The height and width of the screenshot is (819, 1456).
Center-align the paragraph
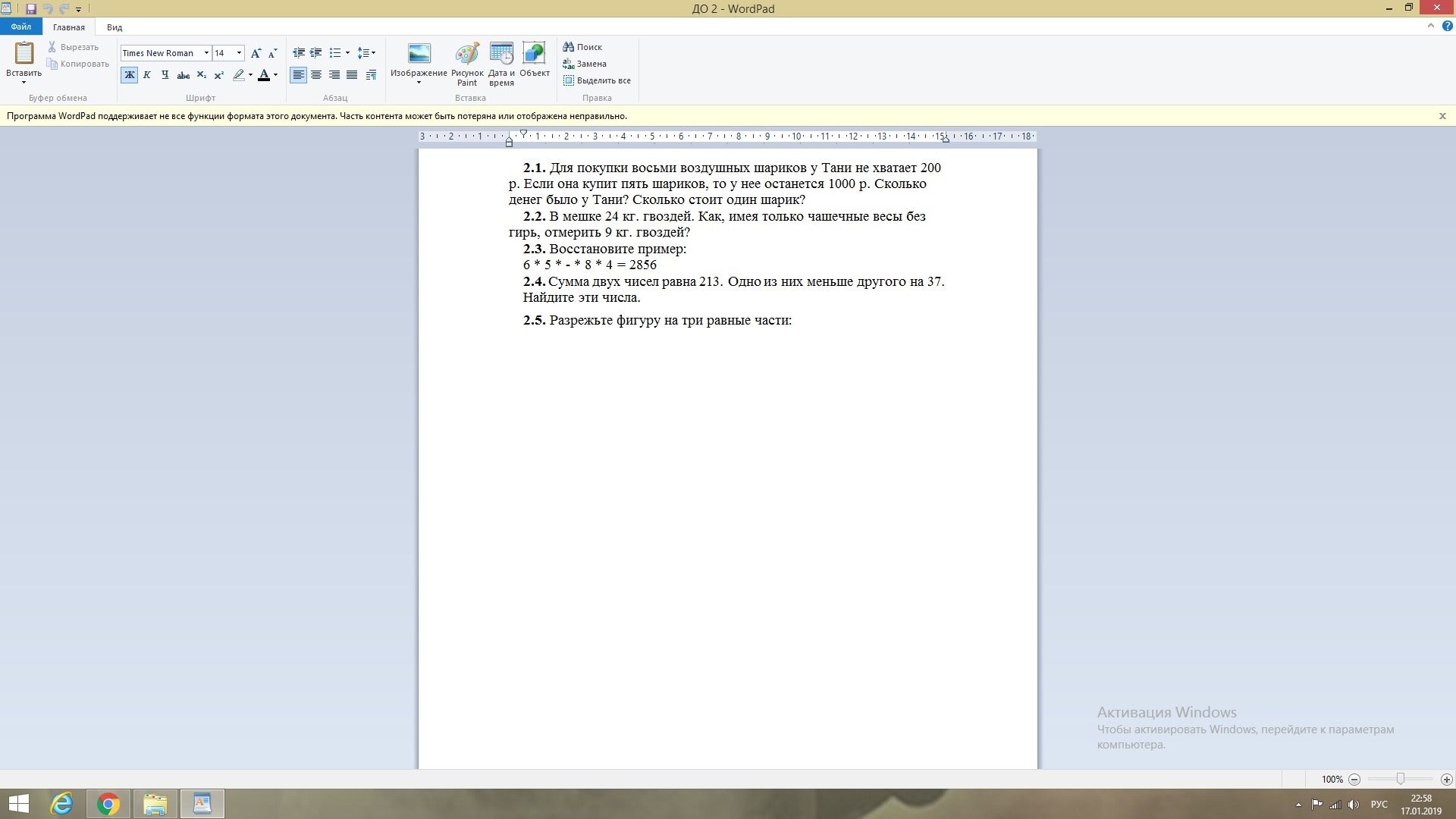(316, 75)
